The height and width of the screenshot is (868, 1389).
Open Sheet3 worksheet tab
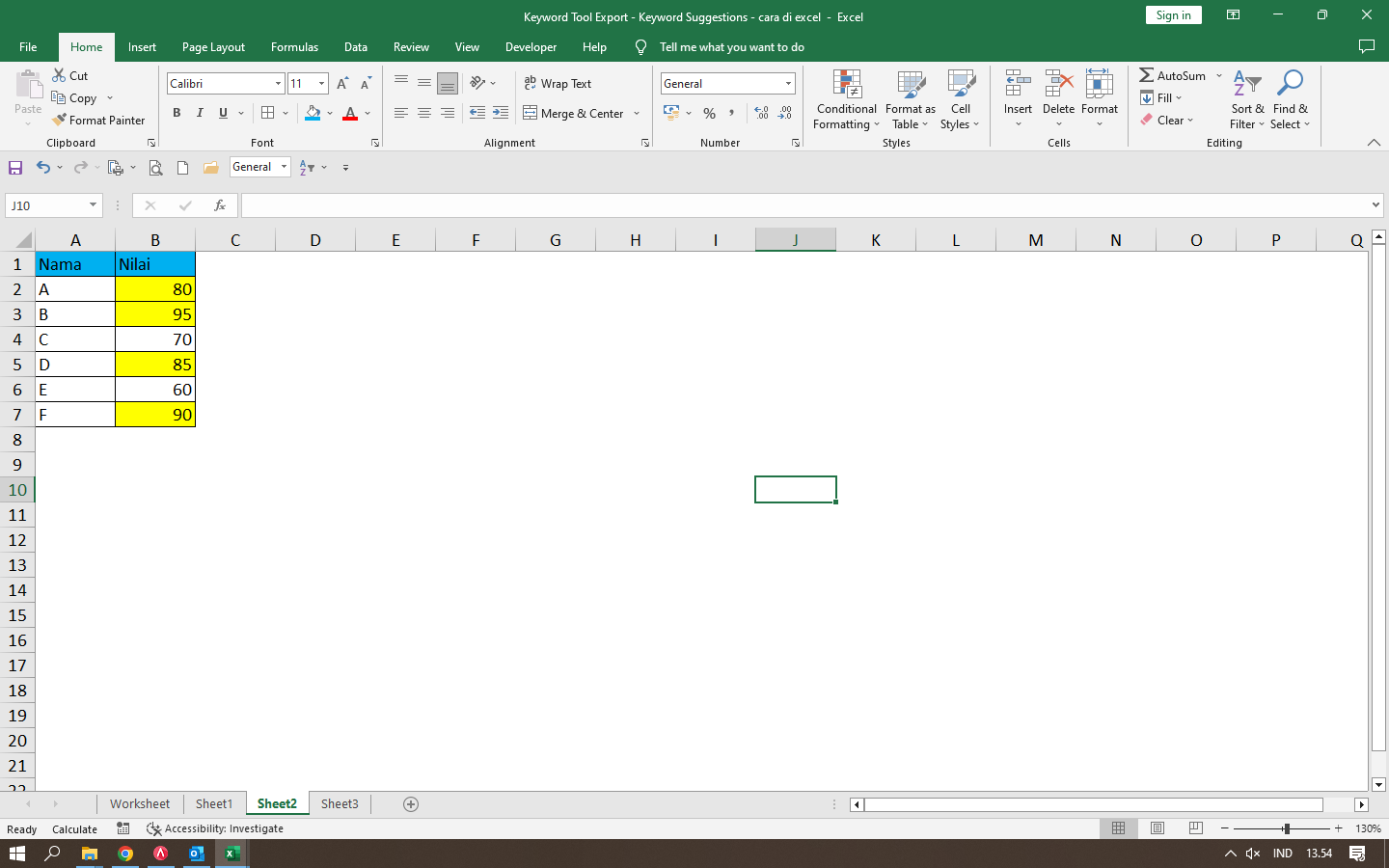click(x=340, y=804)
